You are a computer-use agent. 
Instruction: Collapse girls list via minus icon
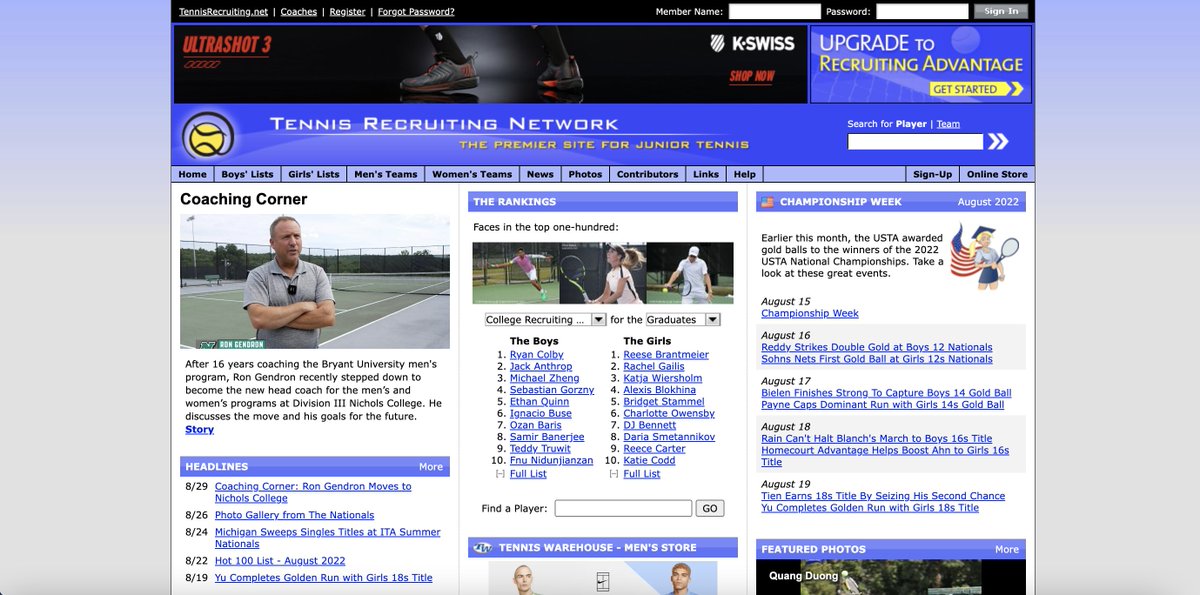(x=614, y=474)
